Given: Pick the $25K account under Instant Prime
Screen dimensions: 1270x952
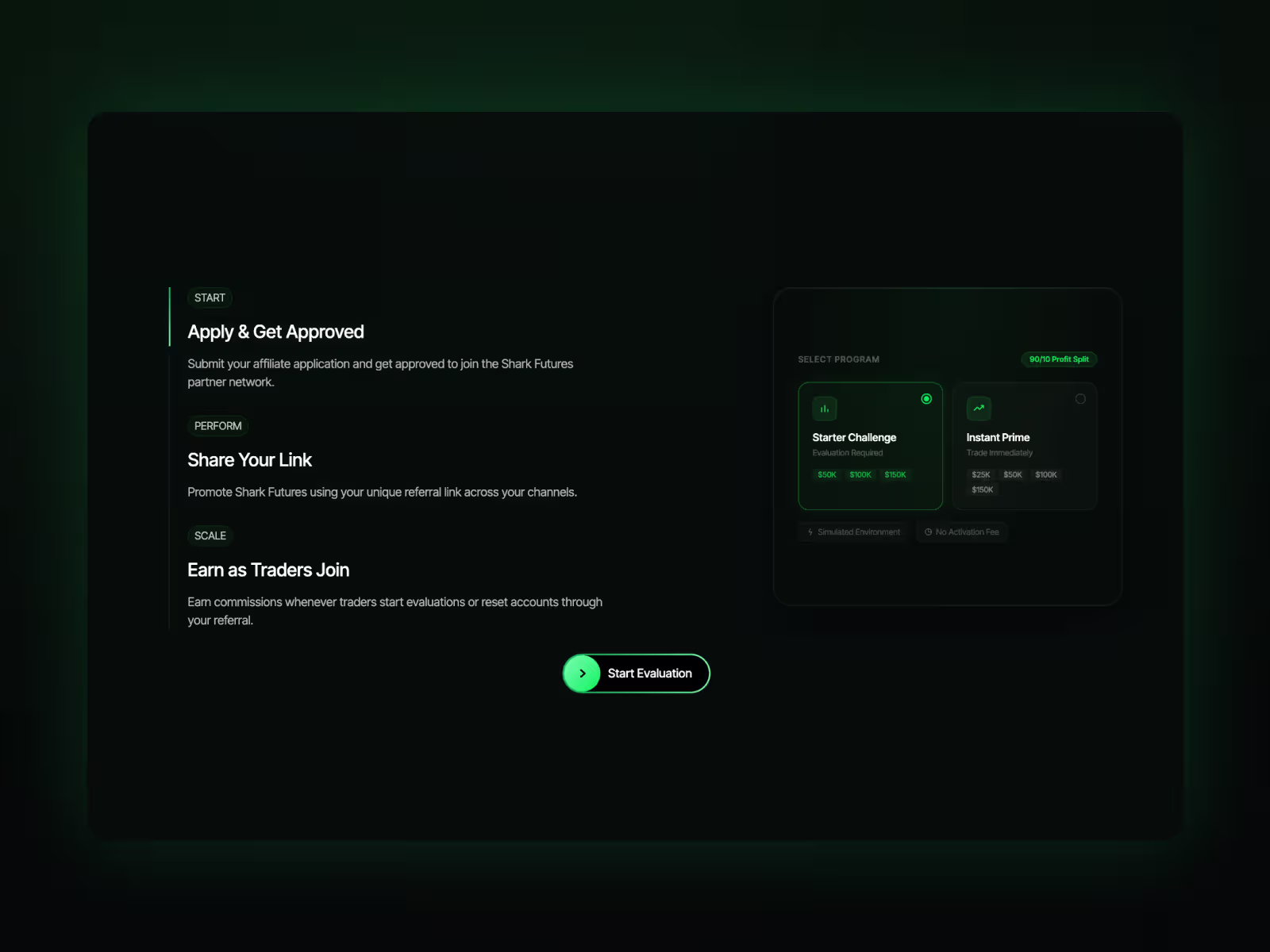Looking at the screenshot, I should [981, 474].
